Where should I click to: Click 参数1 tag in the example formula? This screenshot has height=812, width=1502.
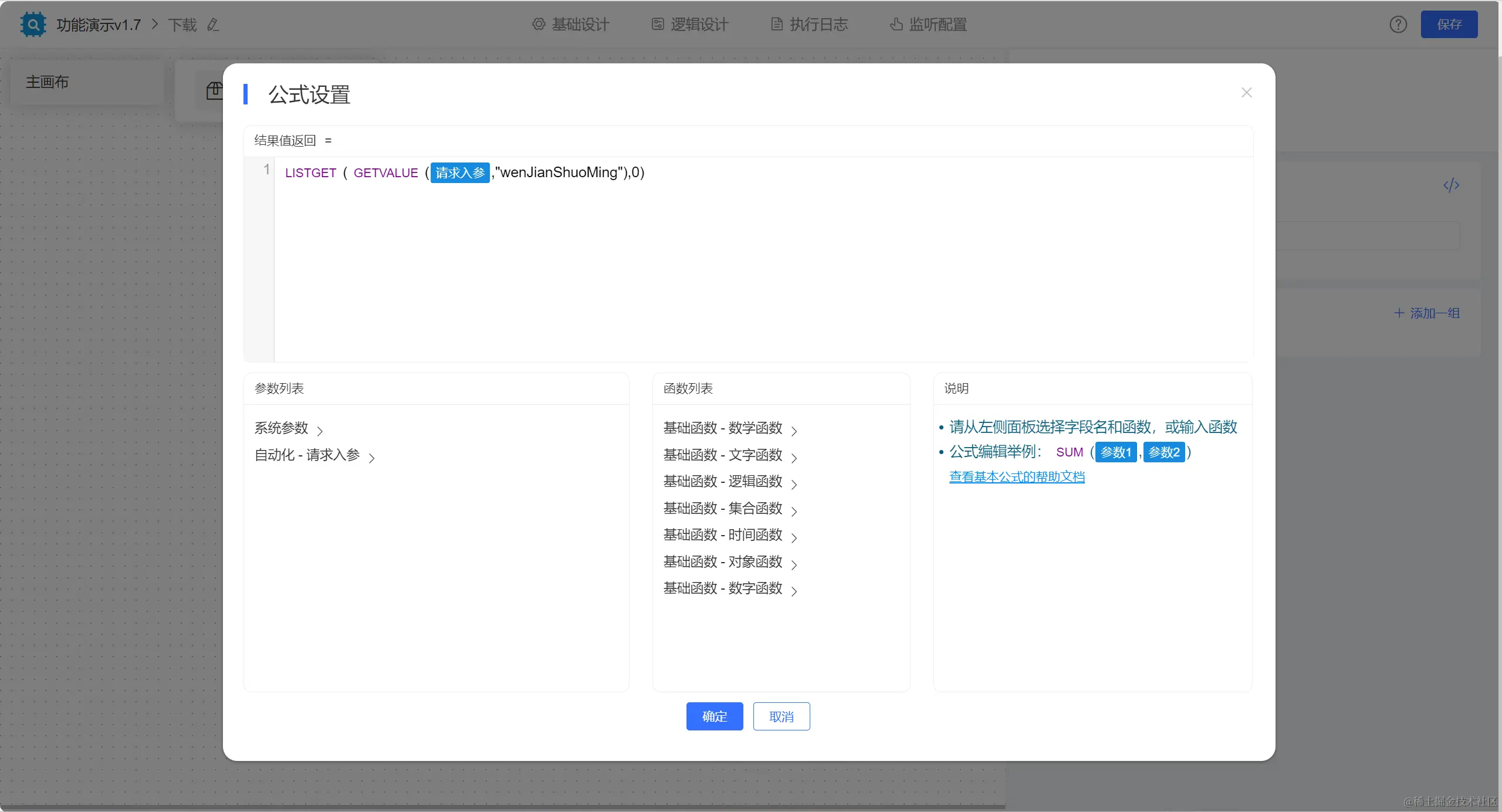click(1115, 452)
